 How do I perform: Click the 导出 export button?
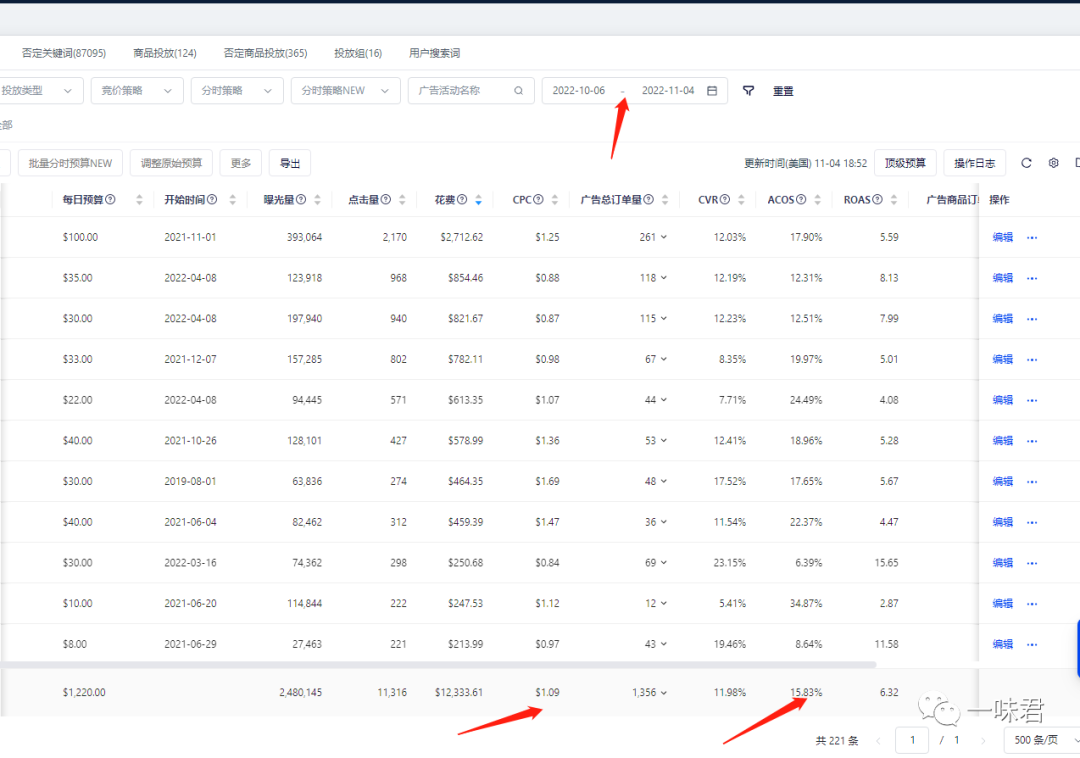click(290, 163)
